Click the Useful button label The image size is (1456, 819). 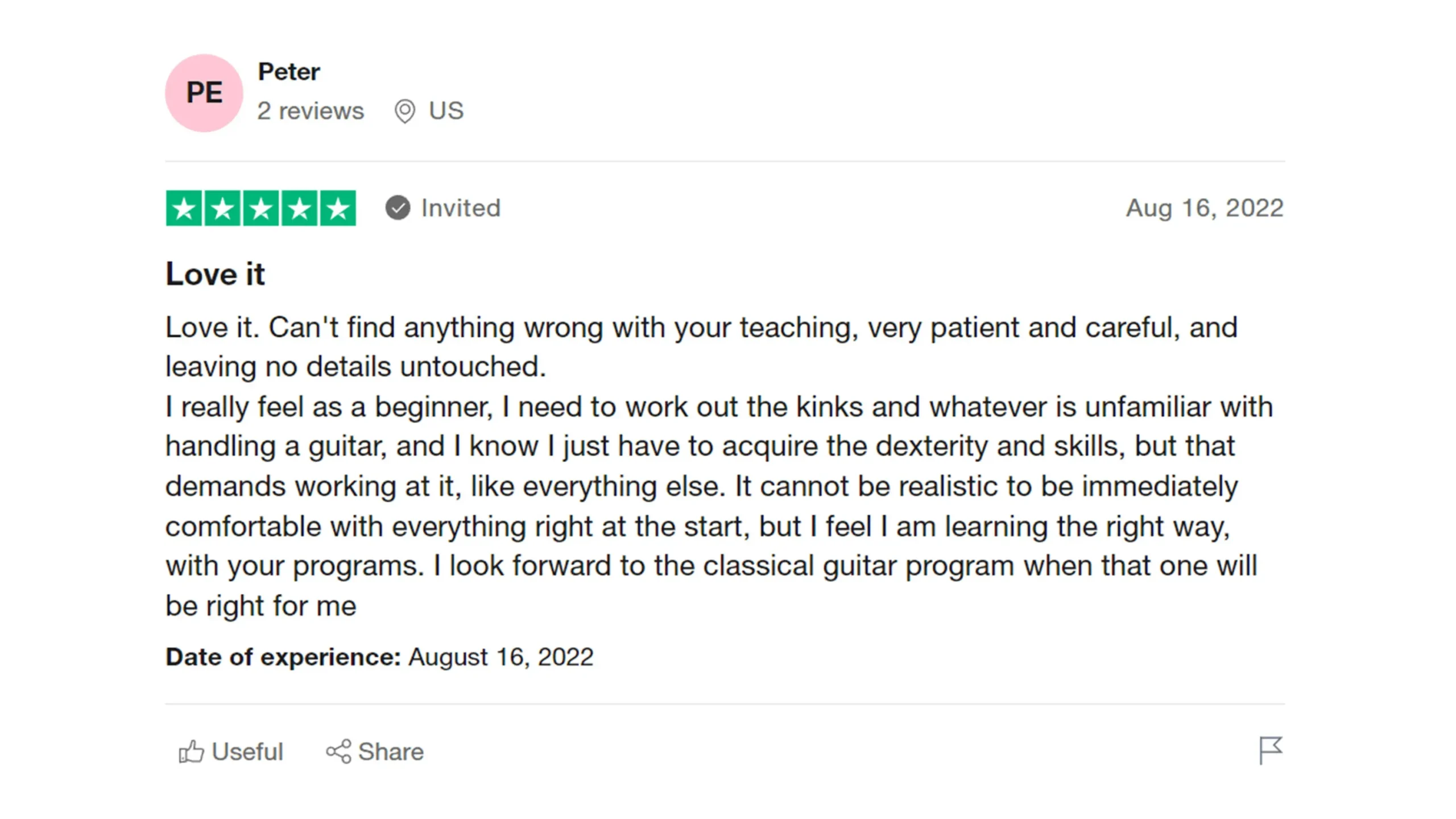[x=247, y=752]
